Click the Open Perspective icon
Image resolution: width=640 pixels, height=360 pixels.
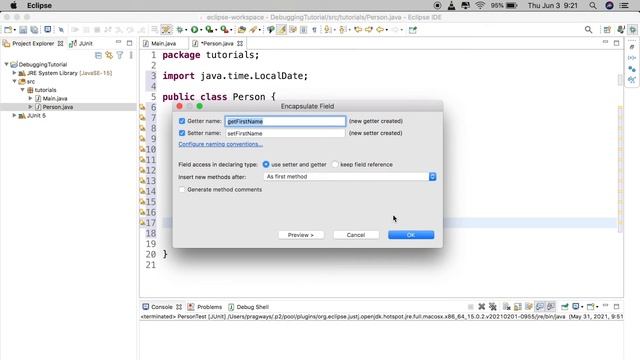(607, 29)
